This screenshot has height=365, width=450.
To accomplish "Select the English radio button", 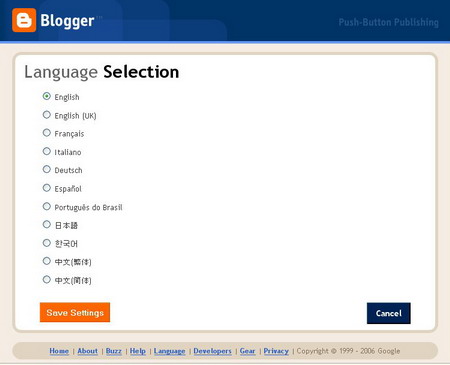I will [47, 96].
